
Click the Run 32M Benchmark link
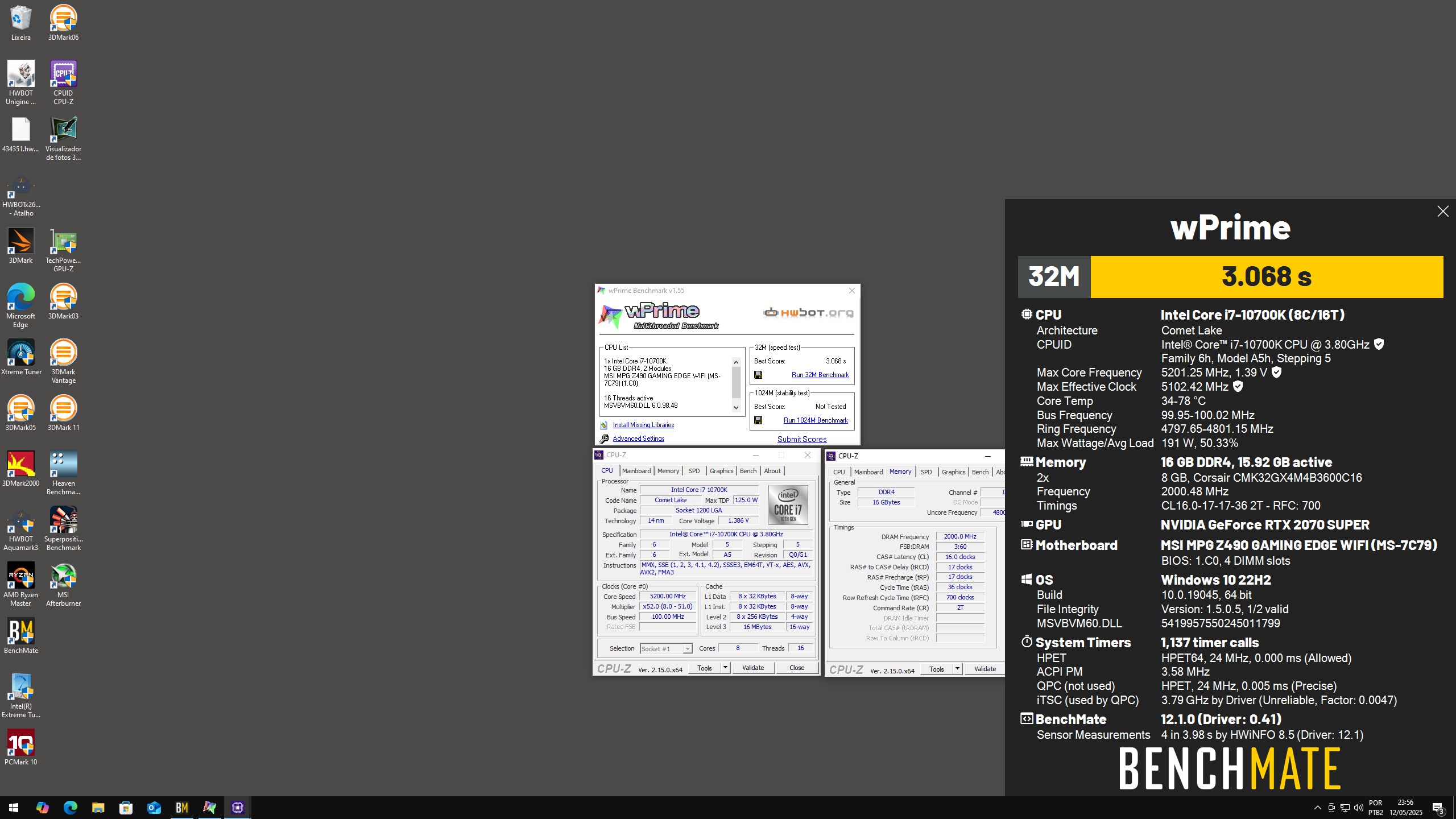click(820, 375)
